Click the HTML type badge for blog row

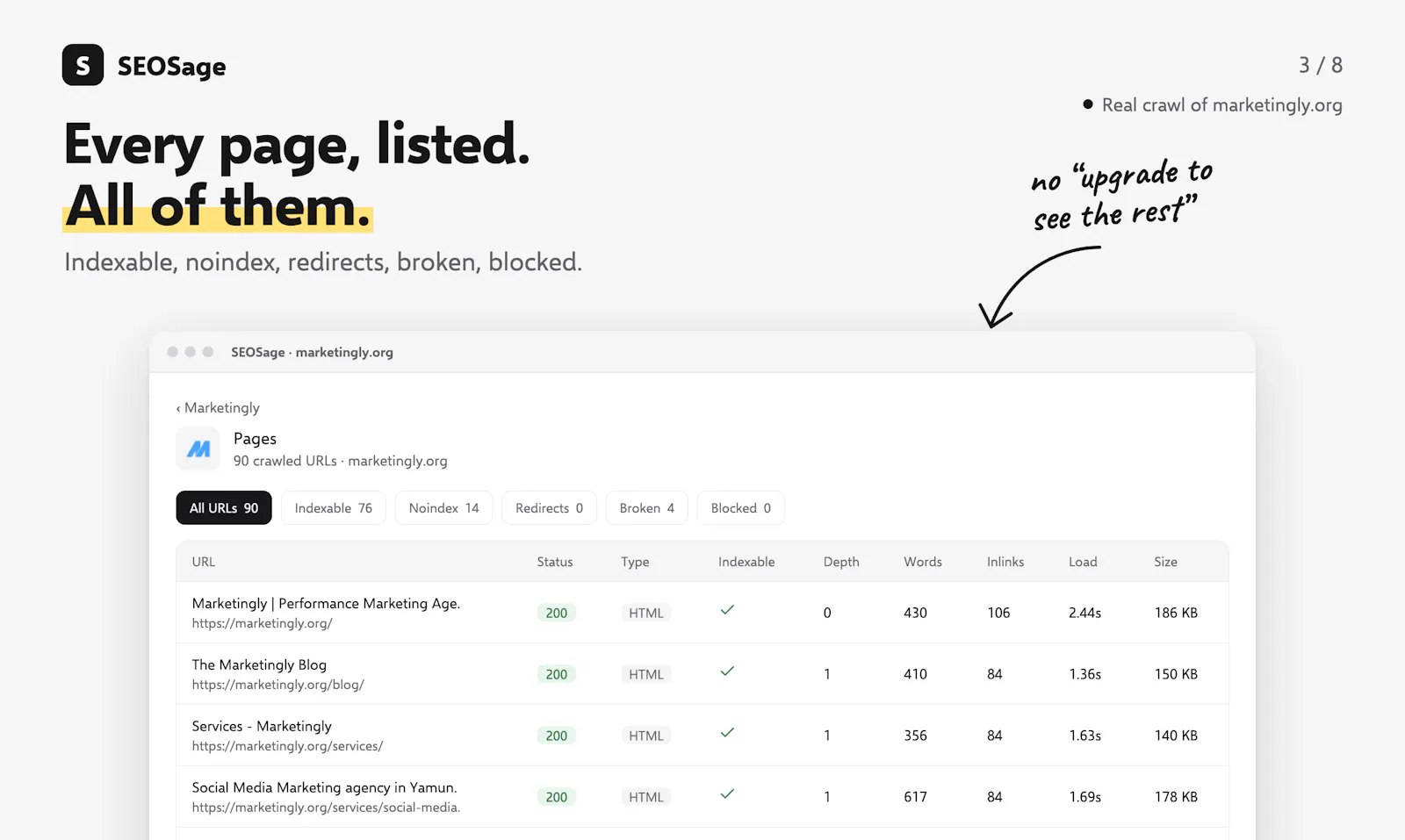coord(646,674)
